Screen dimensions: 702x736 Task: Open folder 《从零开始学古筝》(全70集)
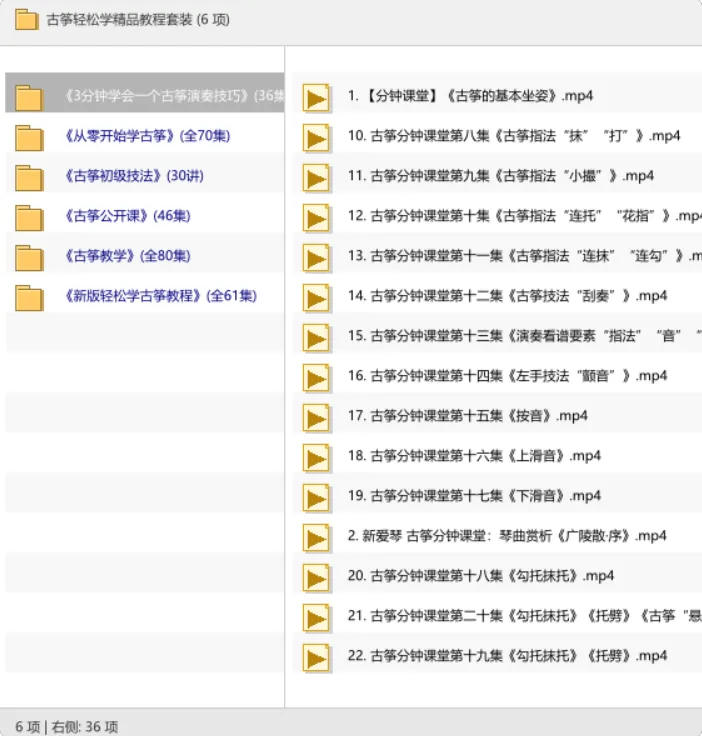[x=147, y=136]
